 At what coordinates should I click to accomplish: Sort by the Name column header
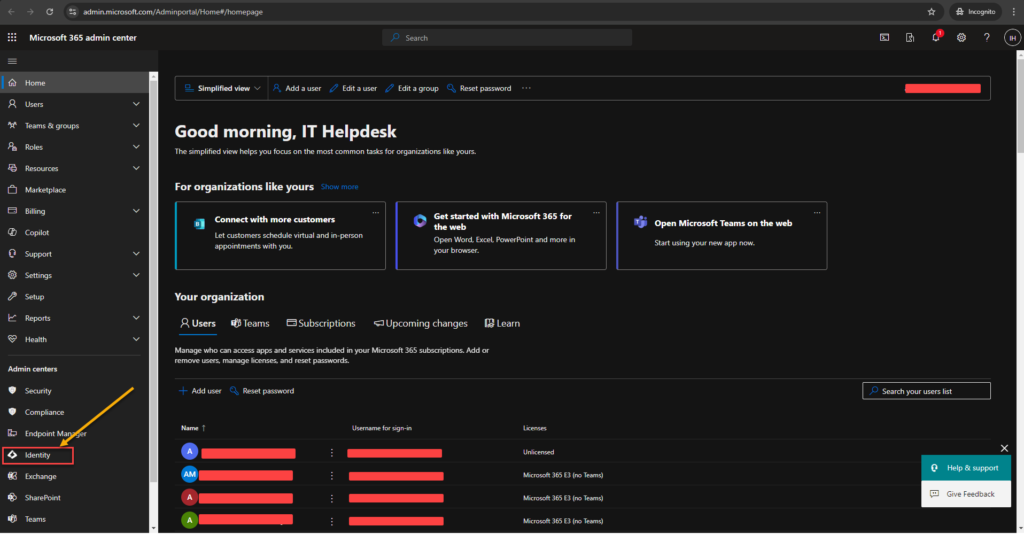pos(193,428)
